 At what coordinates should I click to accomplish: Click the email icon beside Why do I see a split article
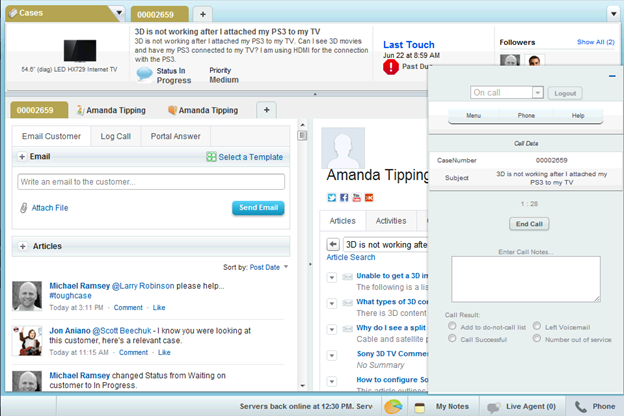(347, 329)
